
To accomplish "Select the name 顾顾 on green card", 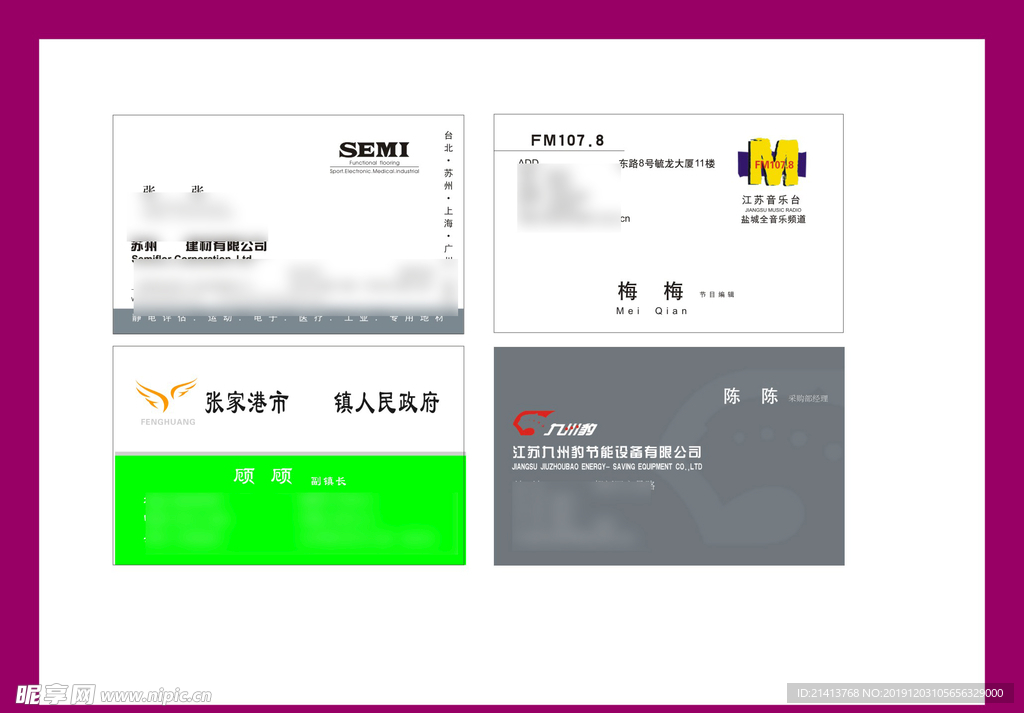I will (x=262, y=476).
